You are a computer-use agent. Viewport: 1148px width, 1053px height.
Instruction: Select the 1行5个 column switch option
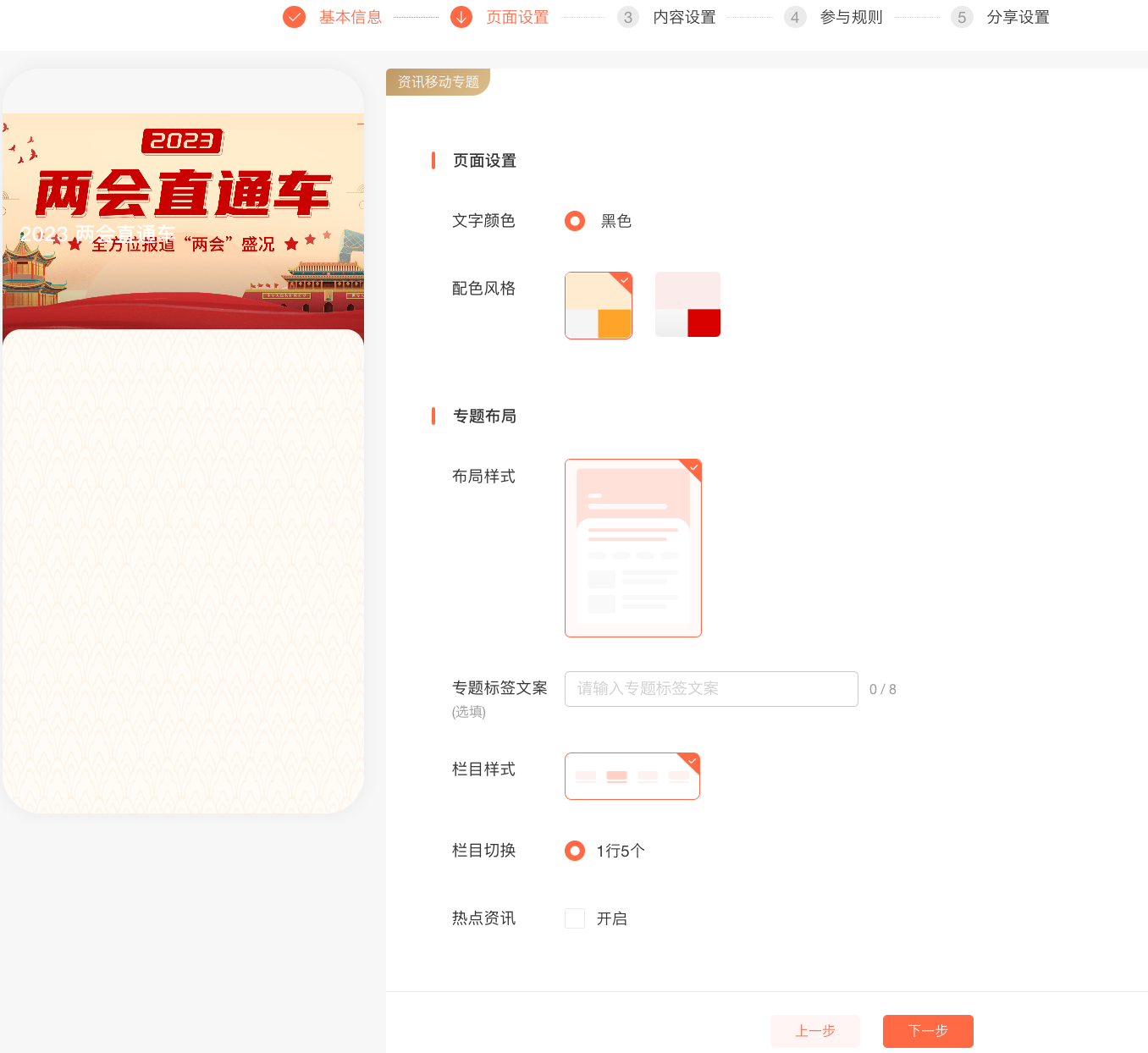coord(575,851)
